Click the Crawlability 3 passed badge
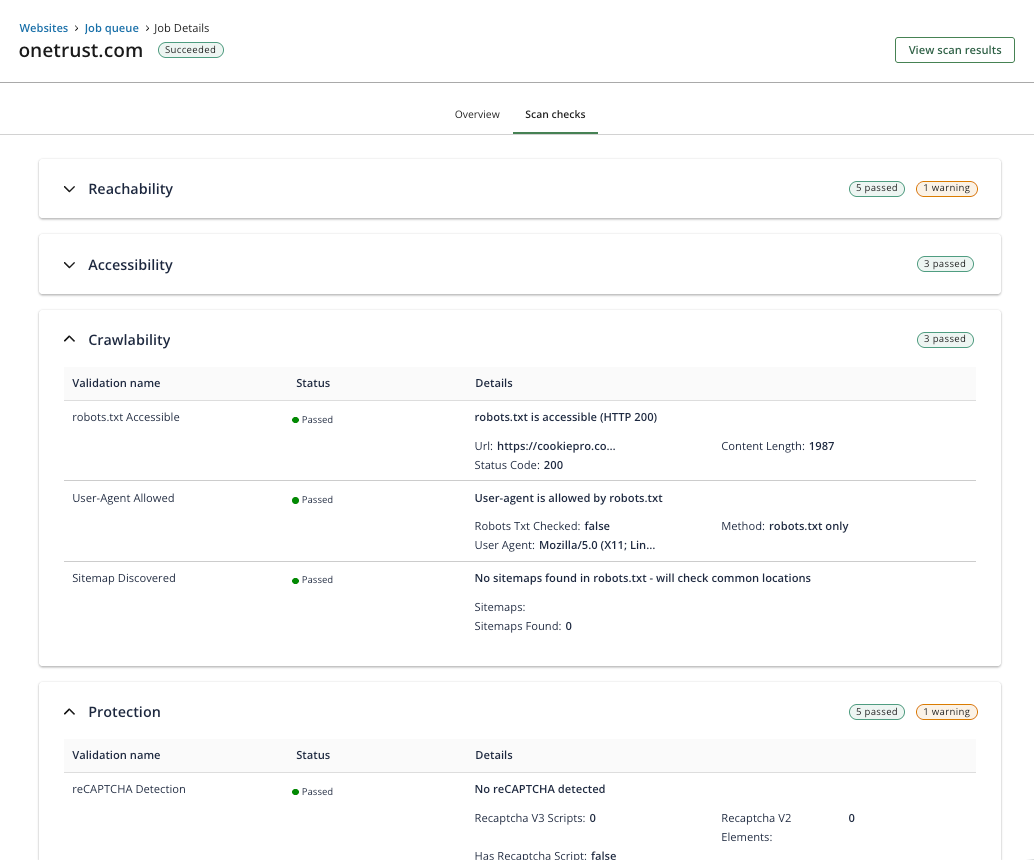1034x860 pixels. (x=945, y=340)
